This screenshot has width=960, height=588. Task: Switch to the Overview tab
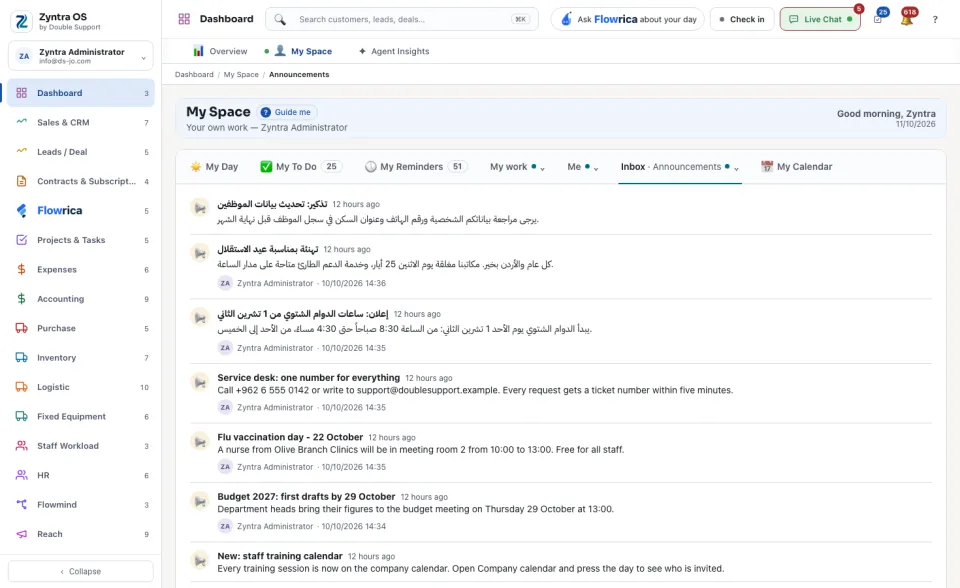(220, 51)
